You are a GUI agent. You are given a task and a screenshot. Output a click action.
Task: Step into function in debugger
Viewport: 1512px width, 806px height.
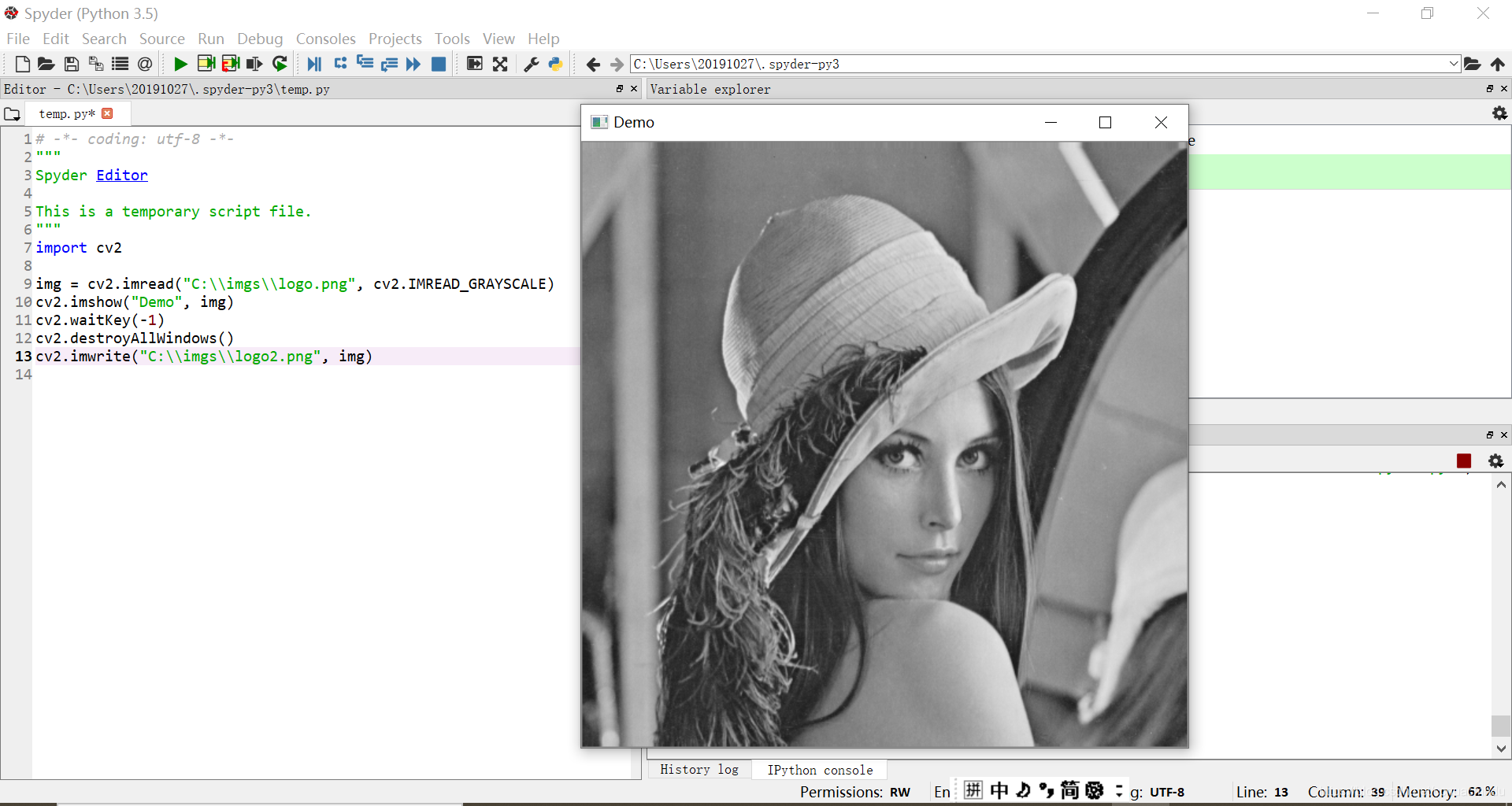pyautogui.click(x=365, y=64)
